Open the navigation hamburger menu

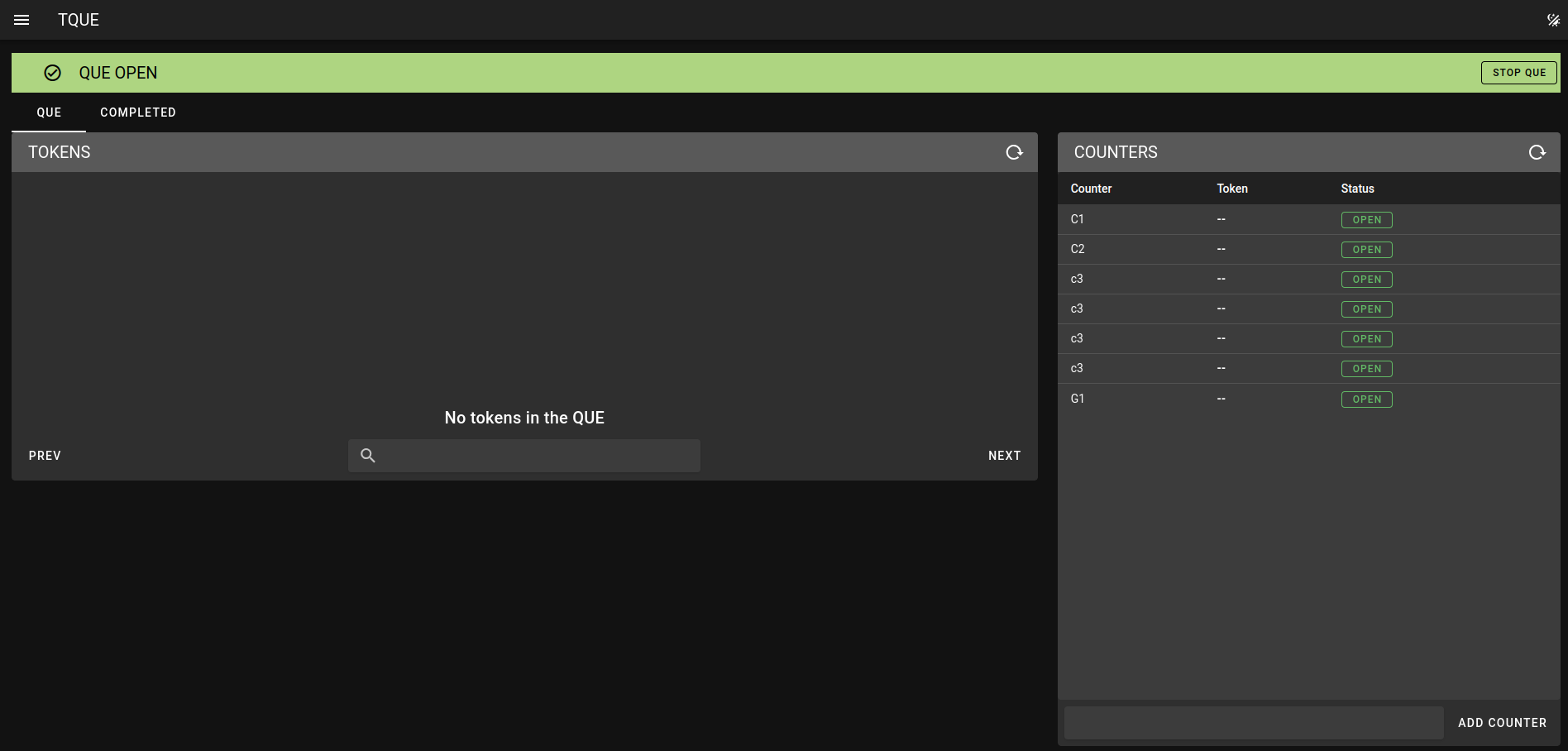pyautogui.click(x=21, y=20)
